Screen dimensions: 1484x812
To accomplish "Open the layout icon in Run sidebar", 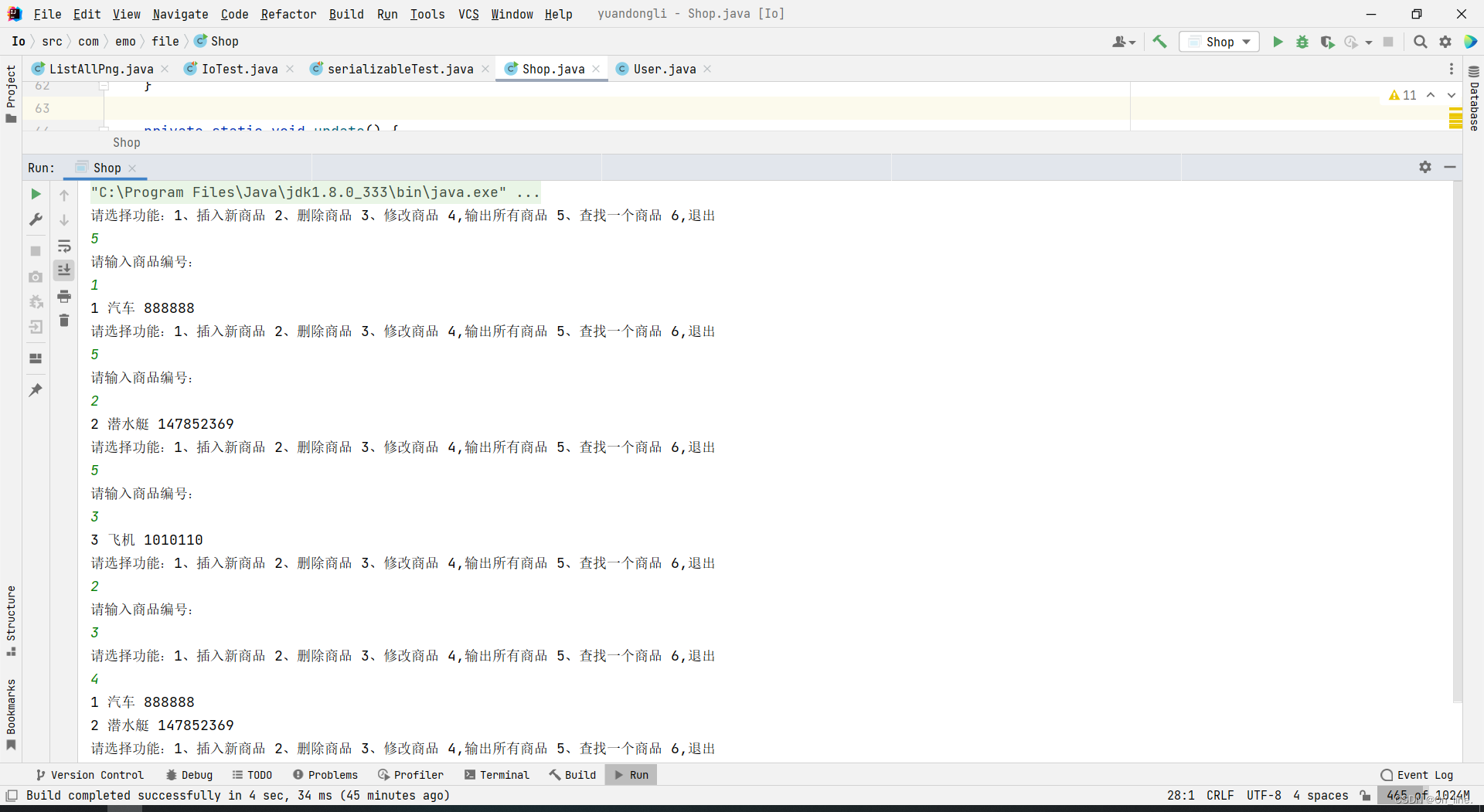I will click(x=36, y=358).
